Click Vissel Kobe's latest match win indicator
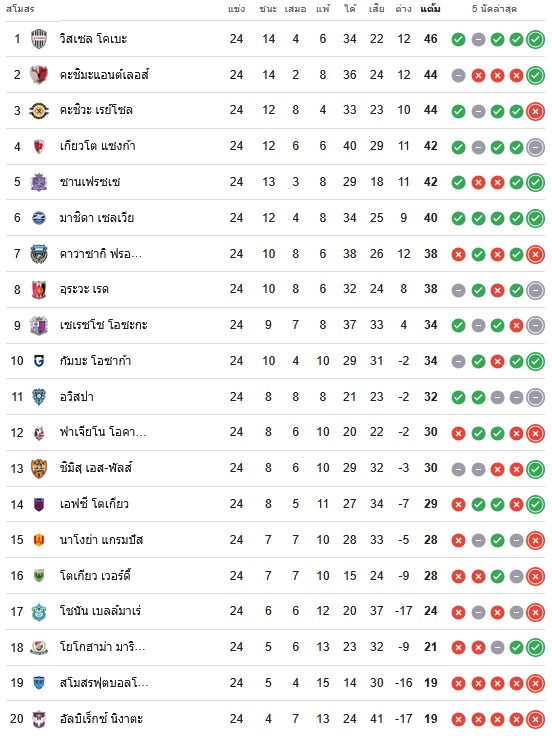 (x=535, y=39)
